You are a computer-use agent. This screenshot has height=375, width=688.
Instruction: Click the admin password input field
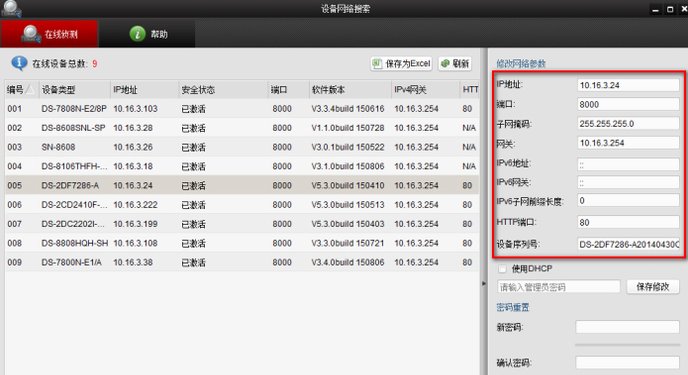(559, 287)
